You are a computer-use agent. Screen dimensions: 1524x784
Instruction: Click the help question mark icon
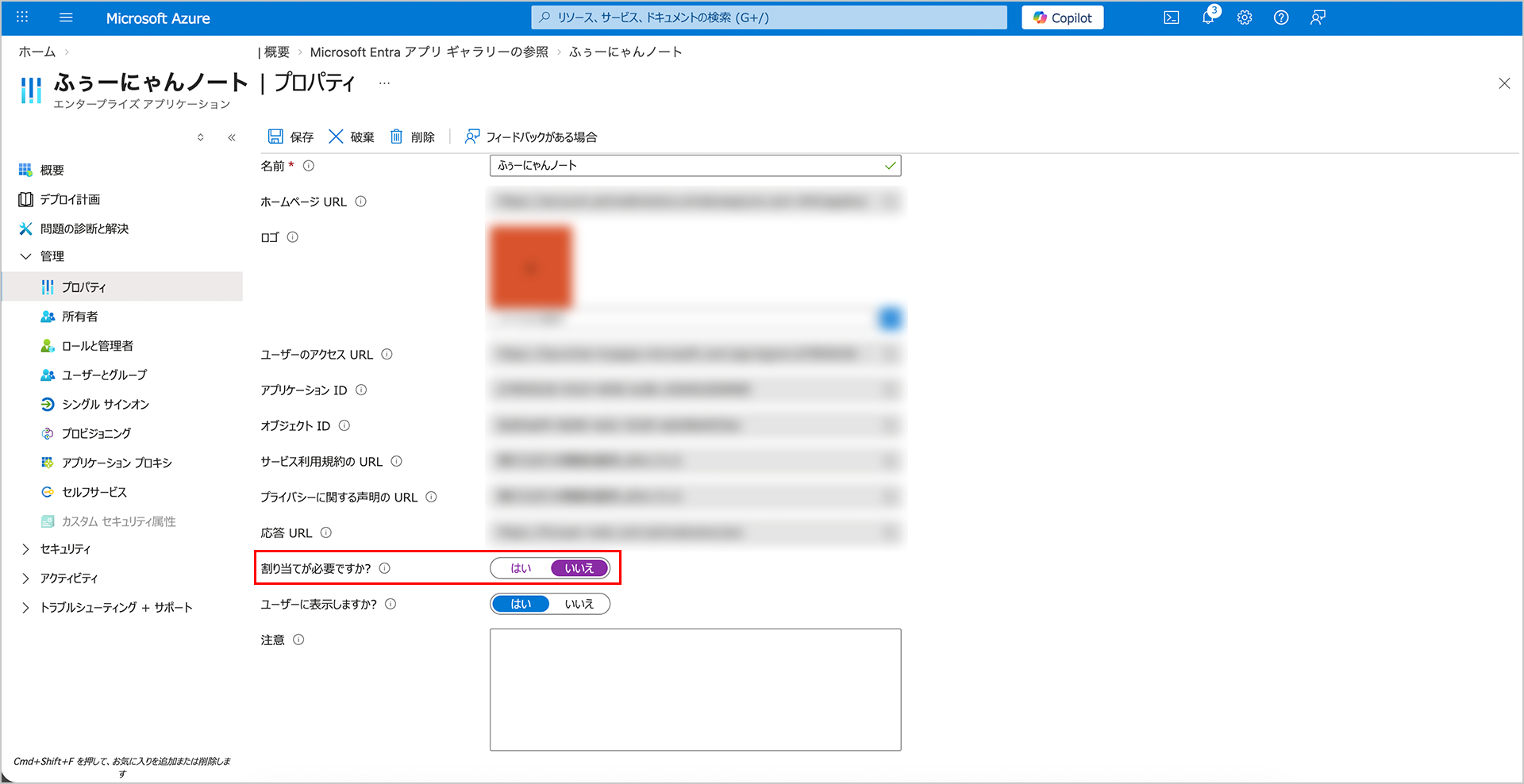(1280, 17)
